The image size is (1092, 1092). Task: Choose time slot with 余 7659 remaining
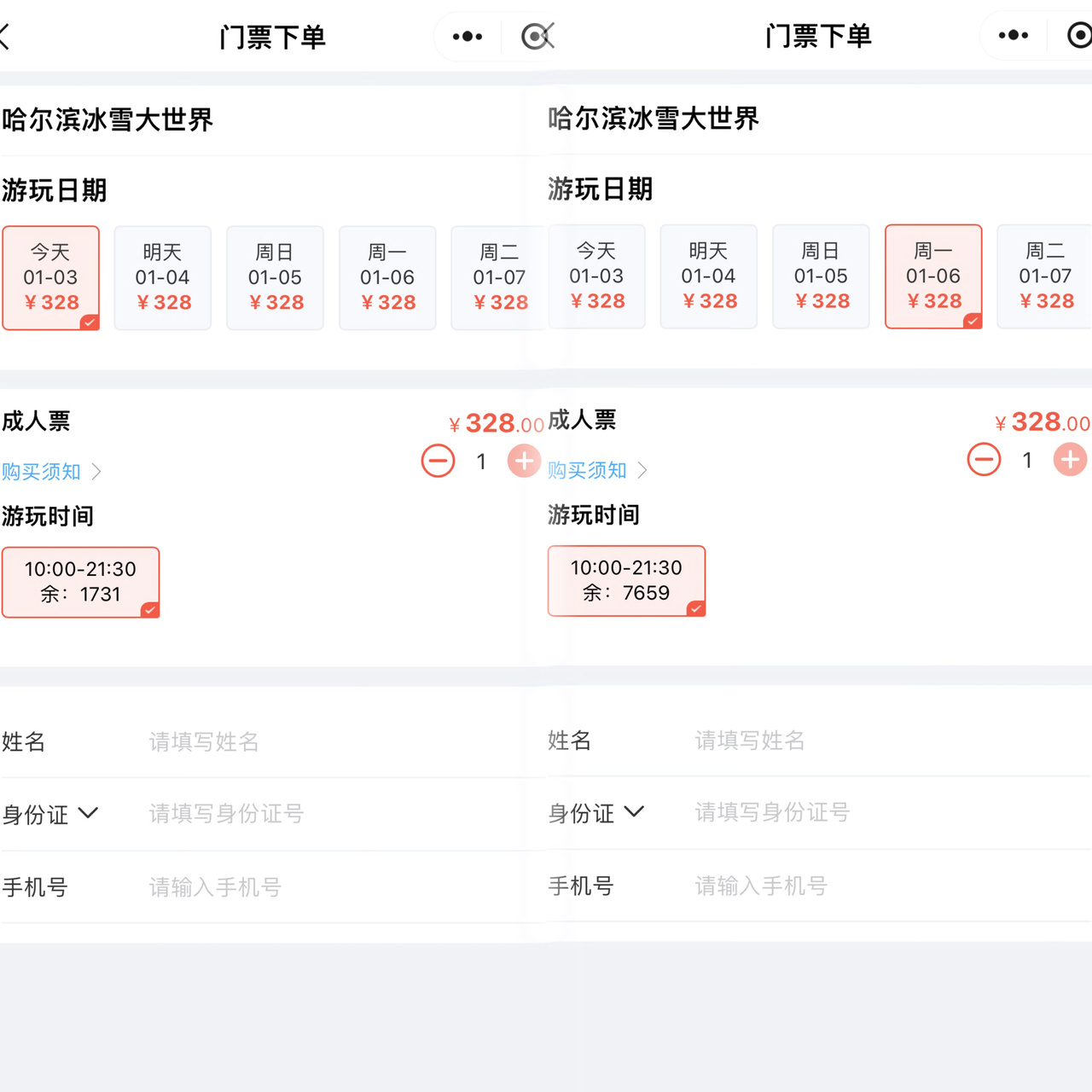pyautogui.click(x=627, y=581)
